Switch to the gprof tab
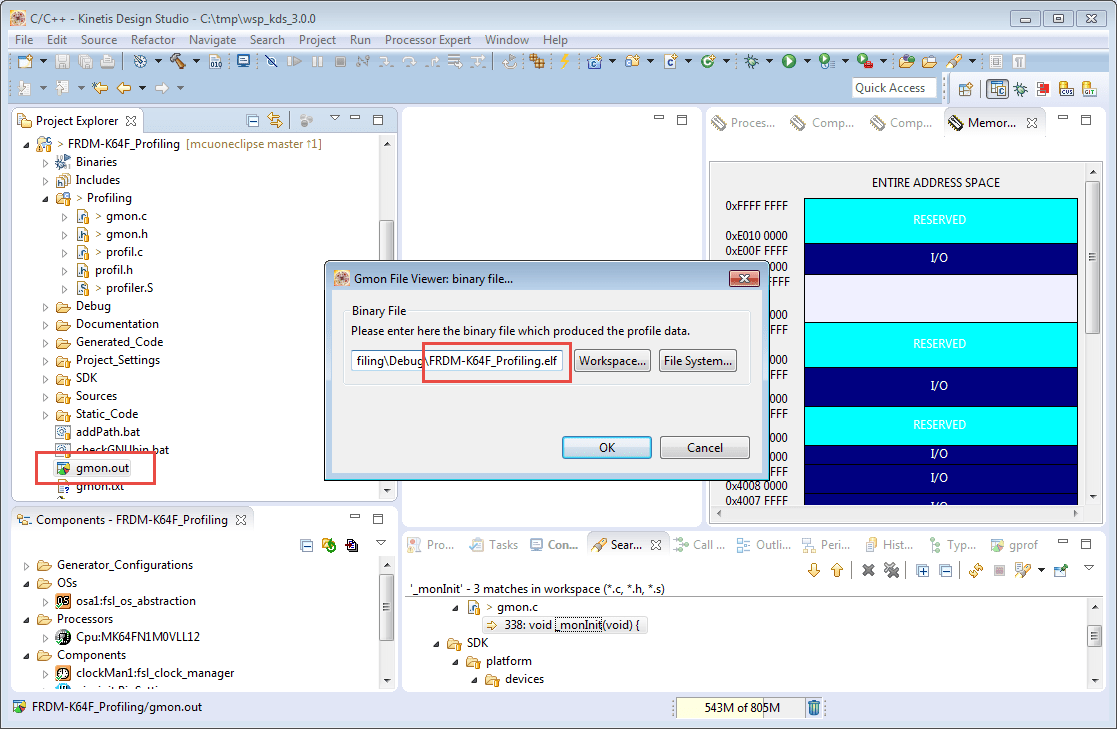 (x=1015, y=545)
